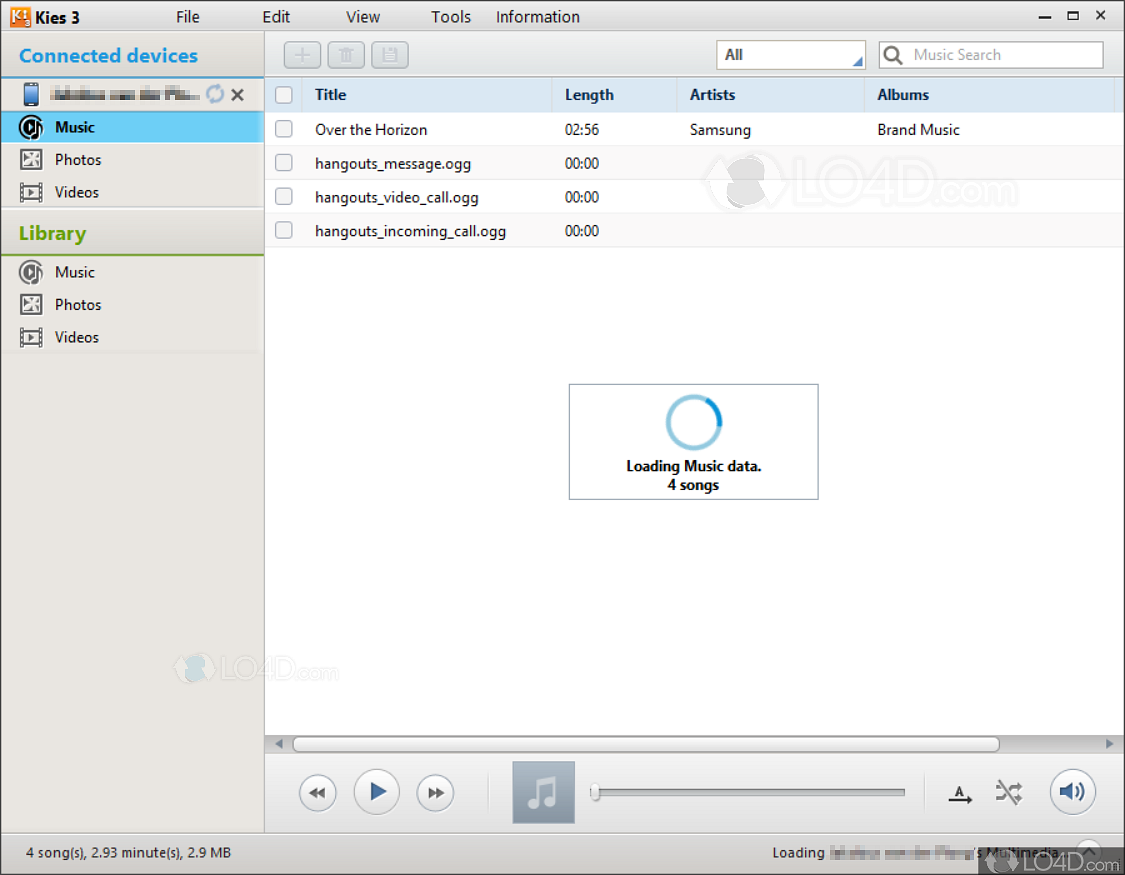Sort by the Length column header
1125x875 pixels.
[x=614, y=95]
